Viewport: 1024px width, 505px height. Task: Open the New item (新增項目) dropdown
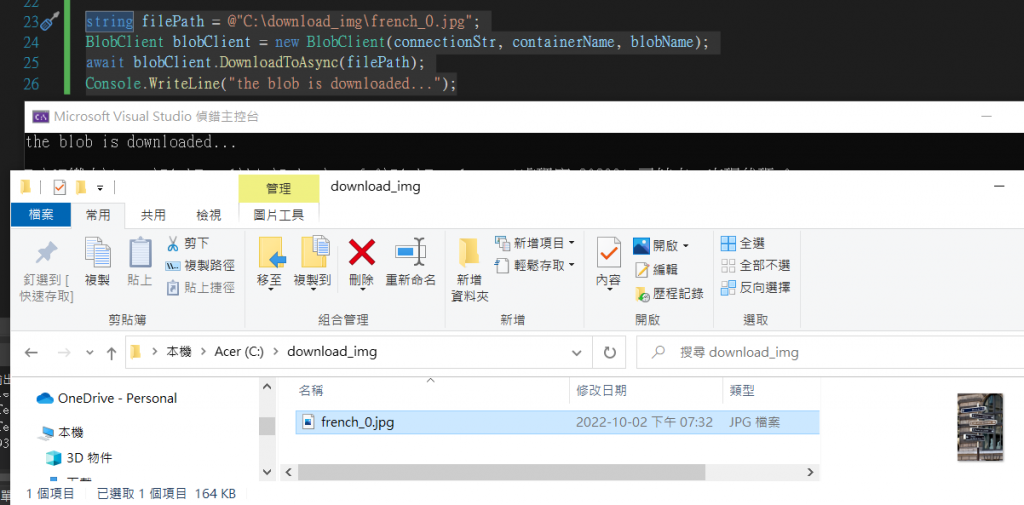[x=535, y=243]
